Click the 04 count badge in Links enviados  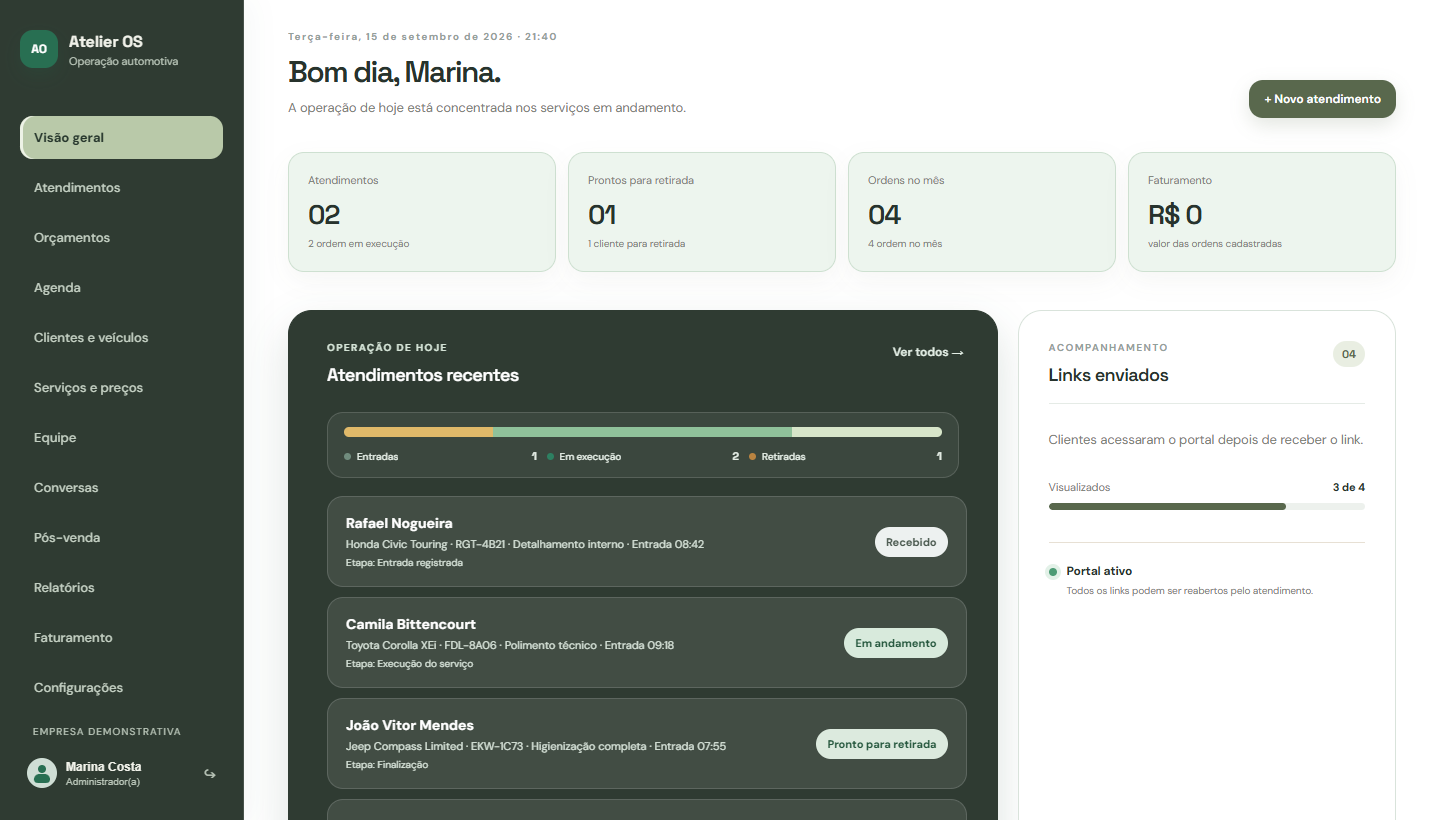(1349, 354)
